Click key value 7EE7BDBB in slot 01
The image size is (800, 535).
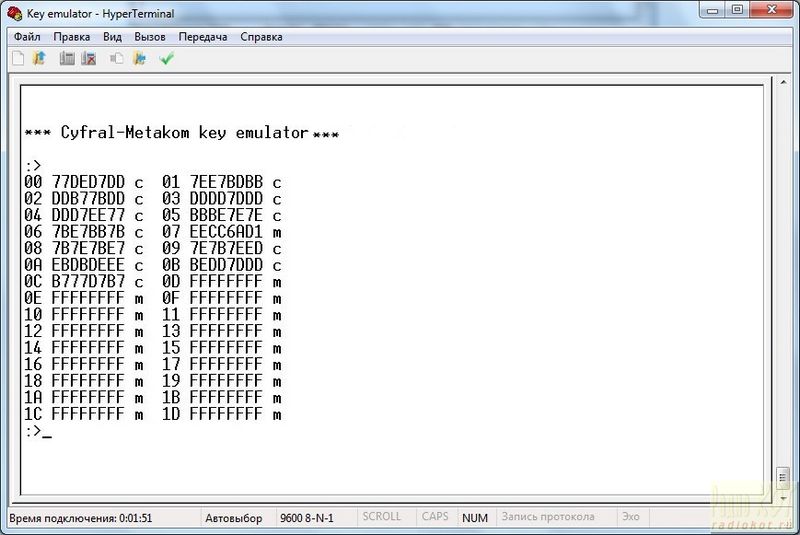point(226,182)
